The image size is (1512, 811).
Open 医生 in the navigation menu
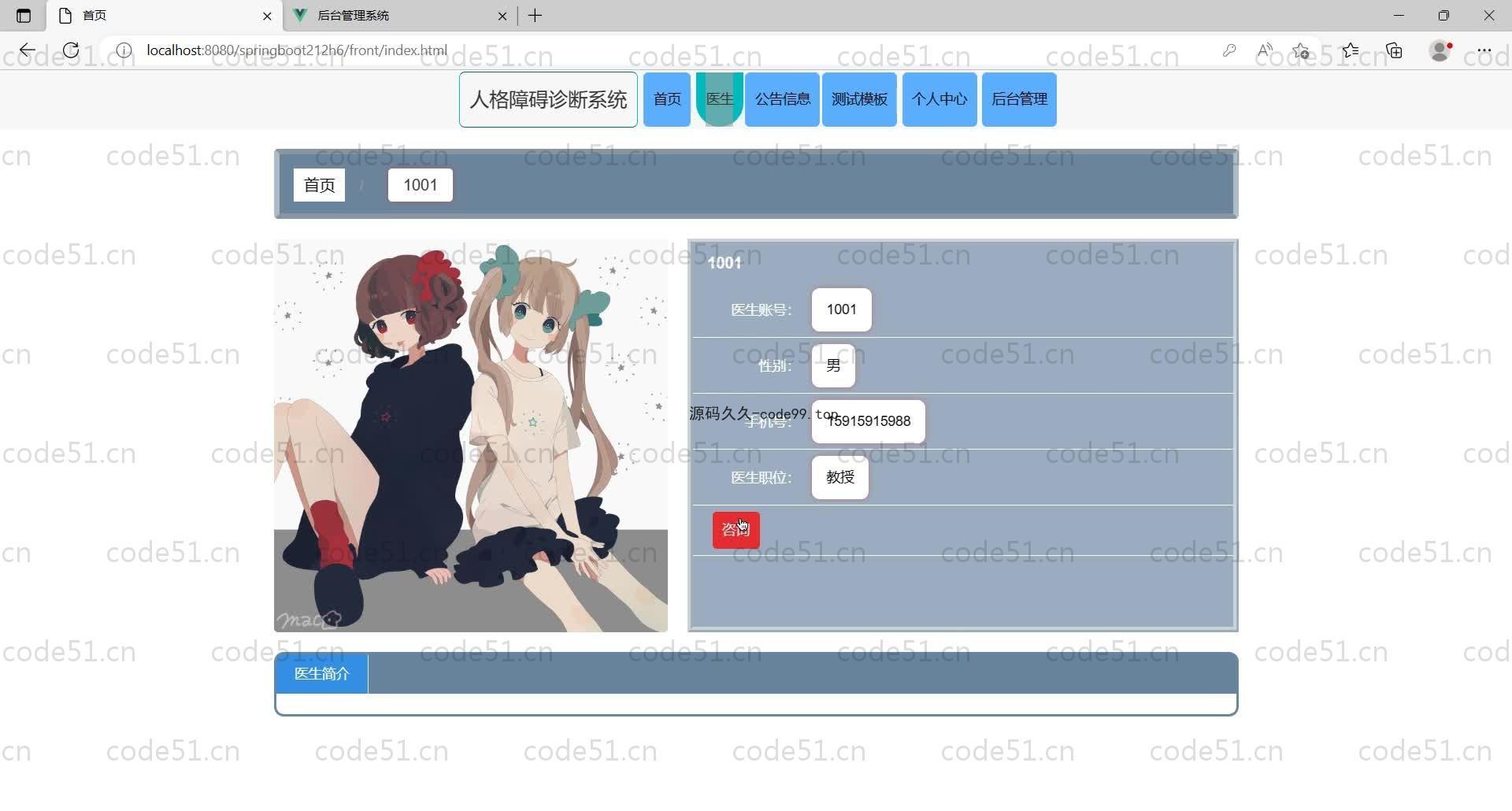720,99
